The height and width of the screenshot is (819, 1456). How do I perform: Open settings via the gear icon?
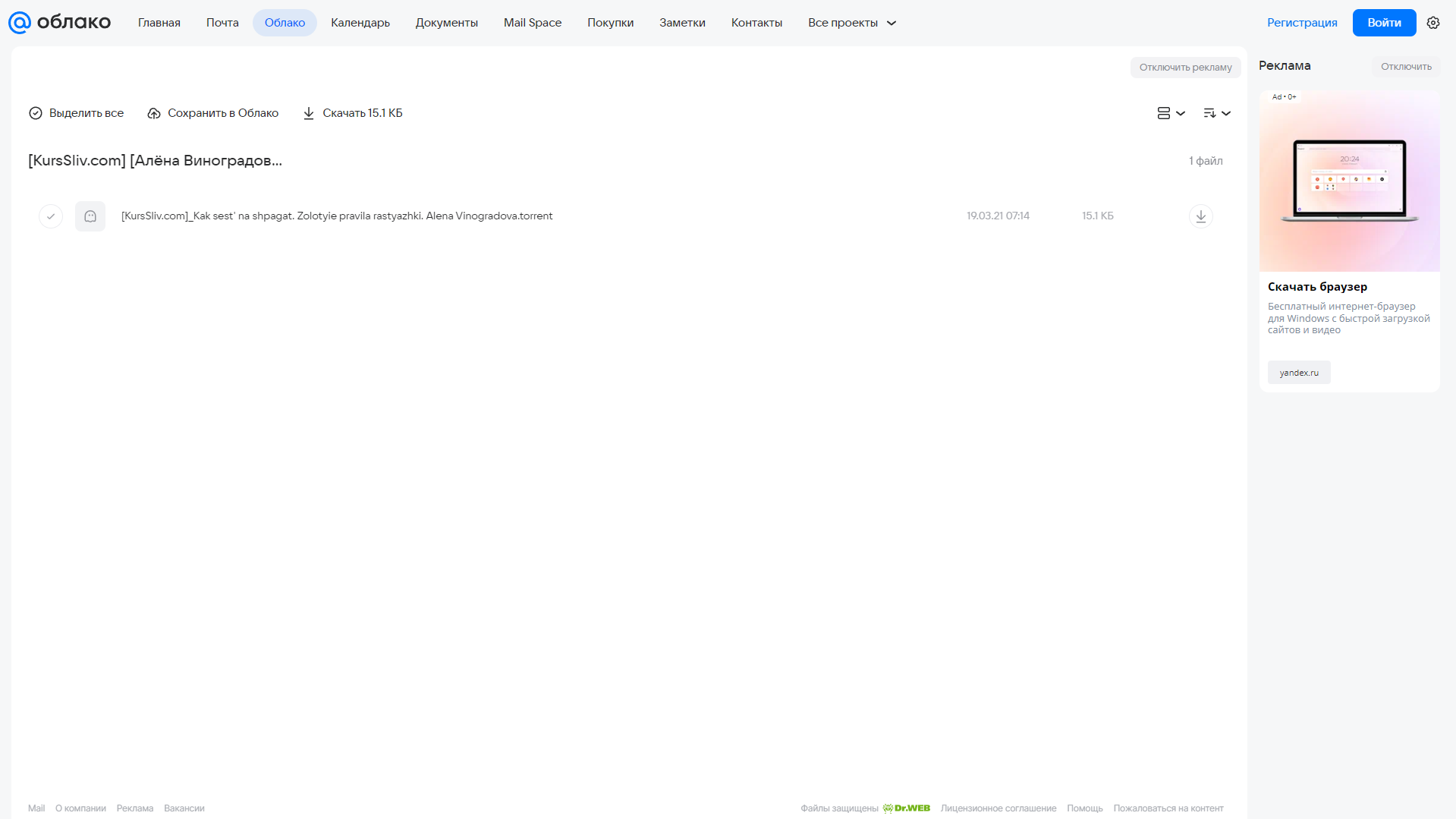coord(1432,23)
